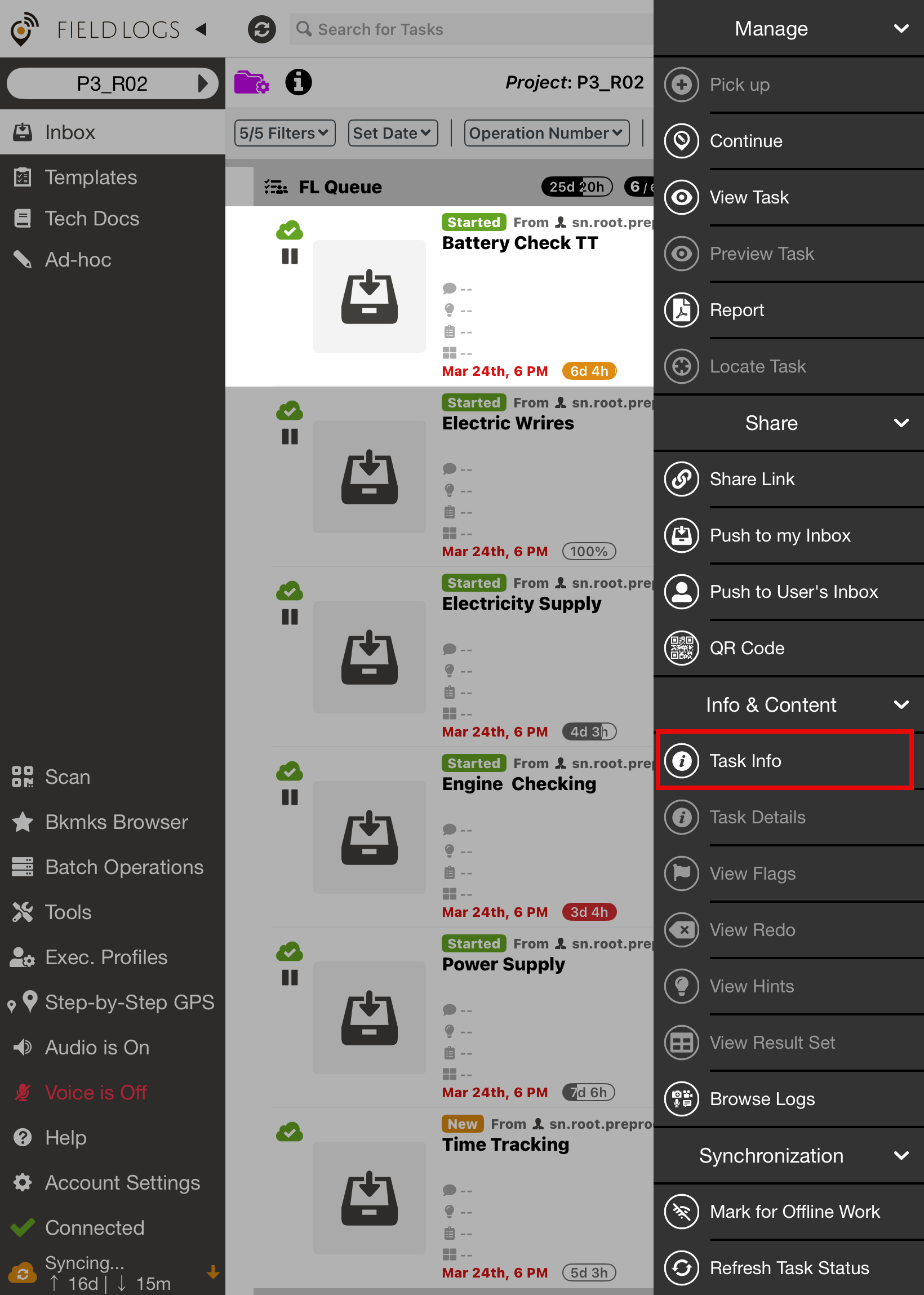Click the refresh sync icon beside search
The height and width of the screenshot is (1295, 924).
(262, 29)
